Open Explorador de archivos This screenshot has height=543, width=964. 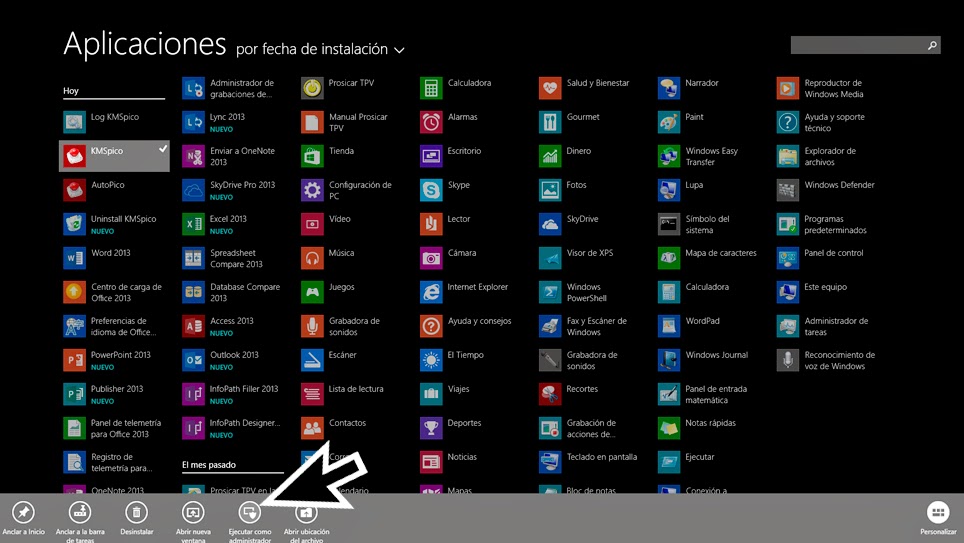click(817, 156)
